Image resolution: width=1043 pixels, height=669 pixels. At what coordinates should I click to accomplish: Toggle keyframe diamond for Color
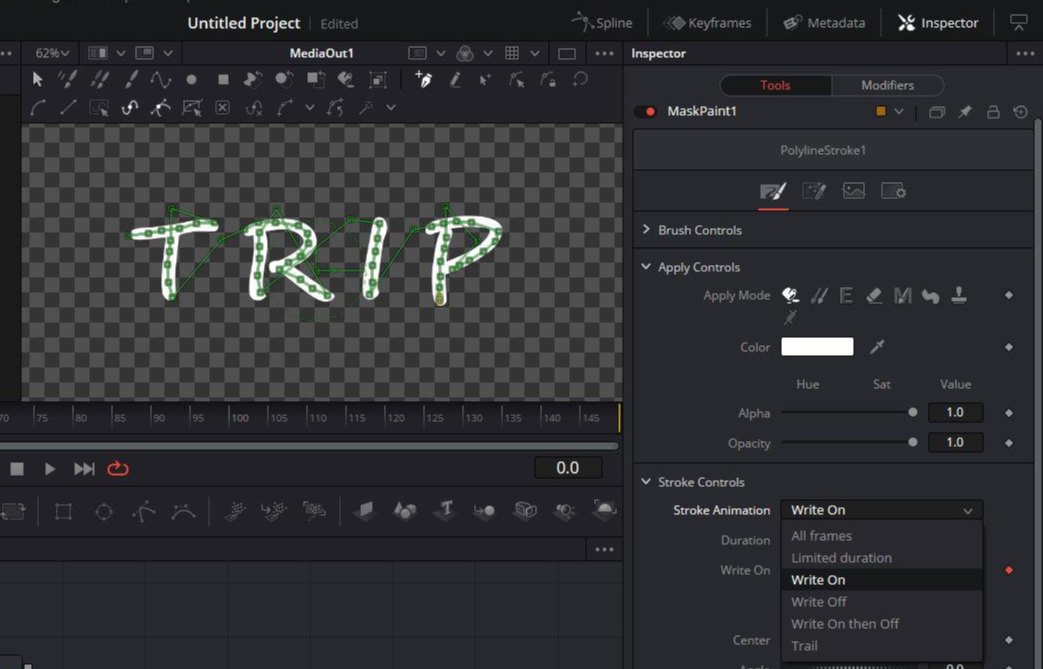[x=1009, y=347]
